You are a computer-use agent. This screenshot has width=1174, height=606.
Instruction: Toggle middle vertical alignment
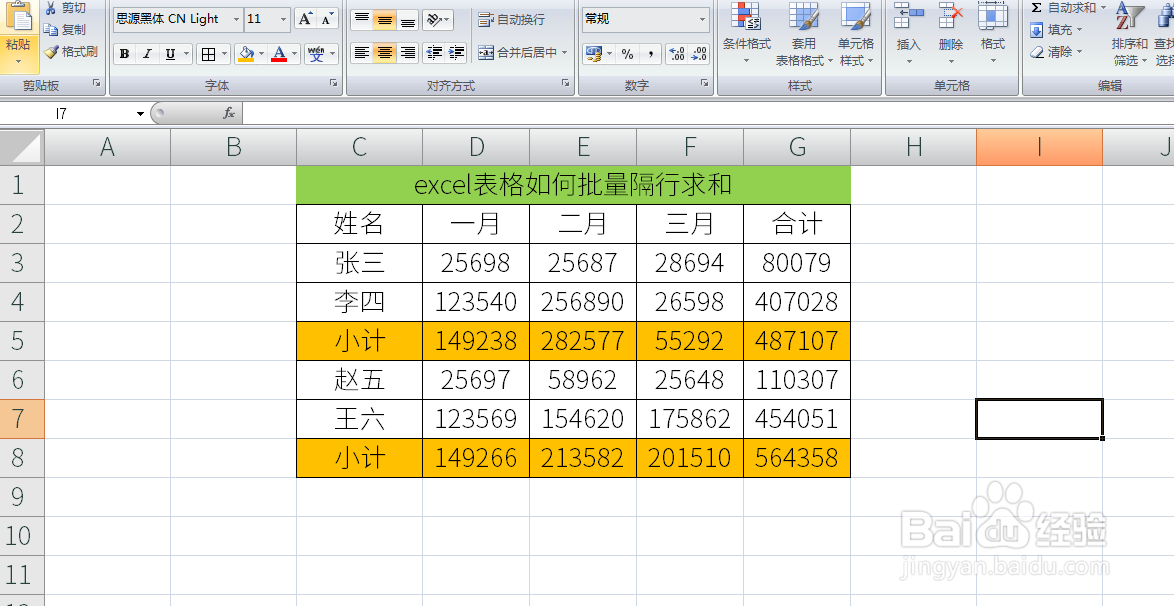[x=385, y=19]
